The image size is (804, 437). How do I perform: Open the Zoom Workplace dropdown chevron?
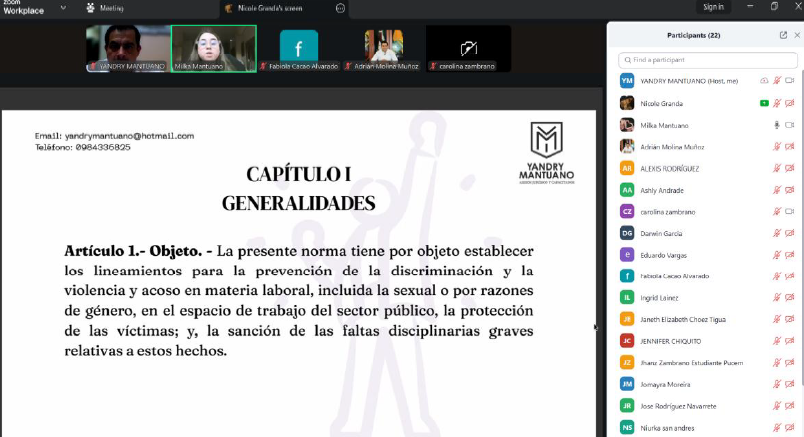click(64, 7)
